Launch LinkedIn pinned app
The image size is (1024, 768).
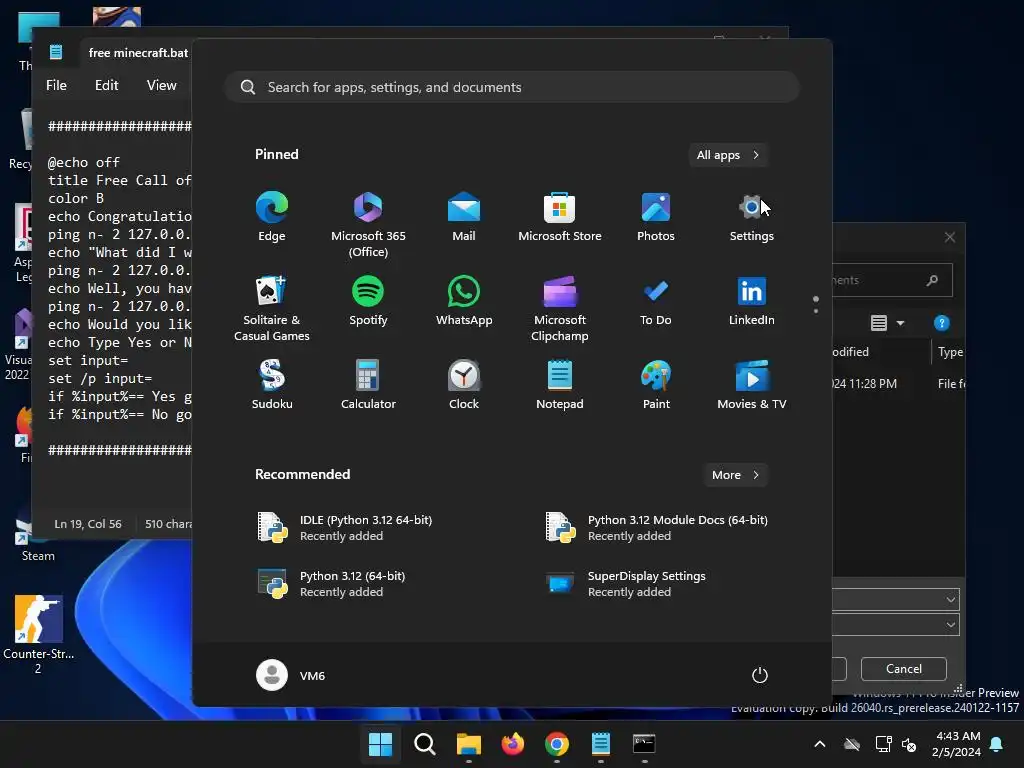click(x=752, y=301)
